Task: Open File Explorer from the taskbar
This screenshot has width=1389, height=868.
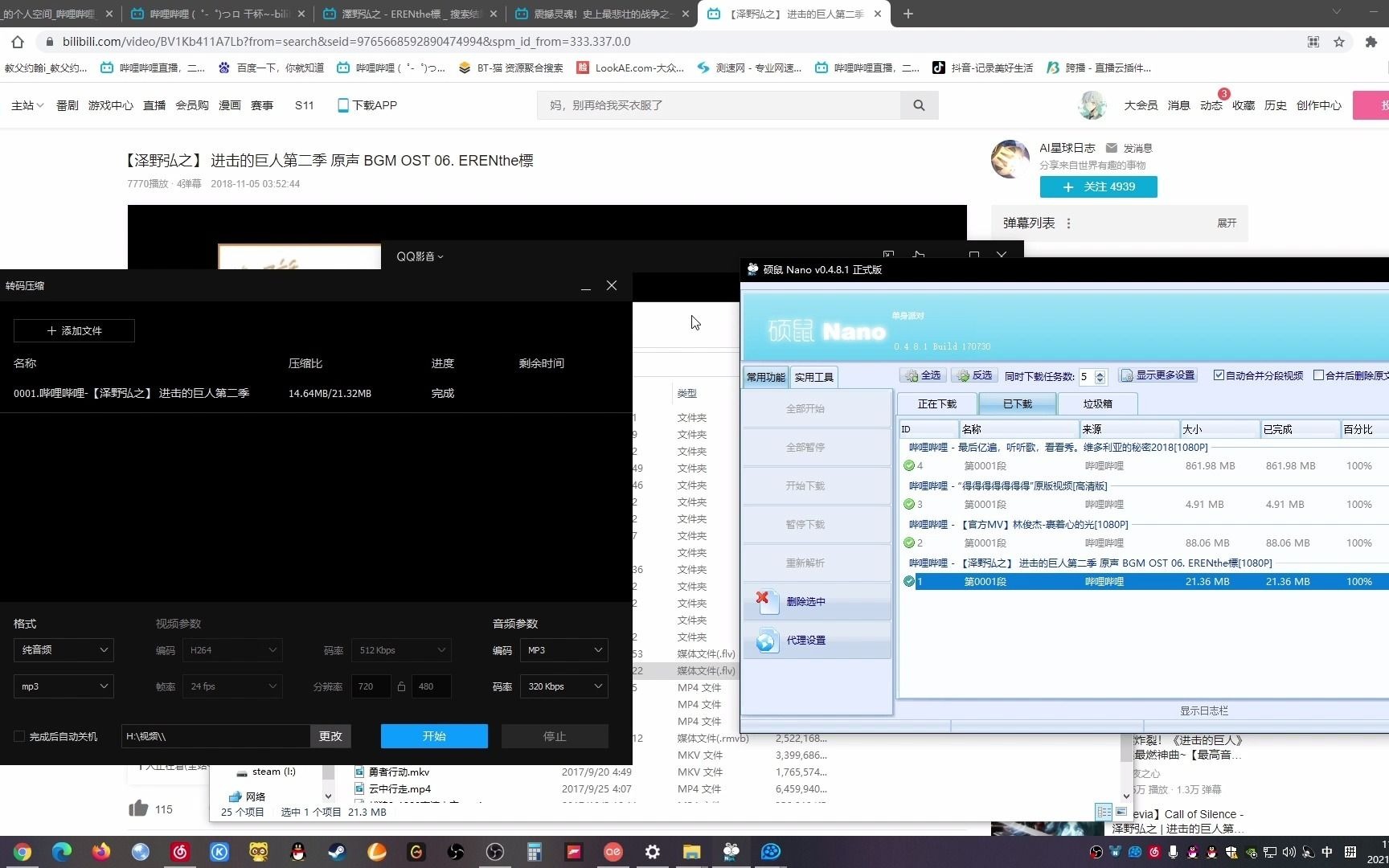Action: pyautogui.click(x=692, y=852)
